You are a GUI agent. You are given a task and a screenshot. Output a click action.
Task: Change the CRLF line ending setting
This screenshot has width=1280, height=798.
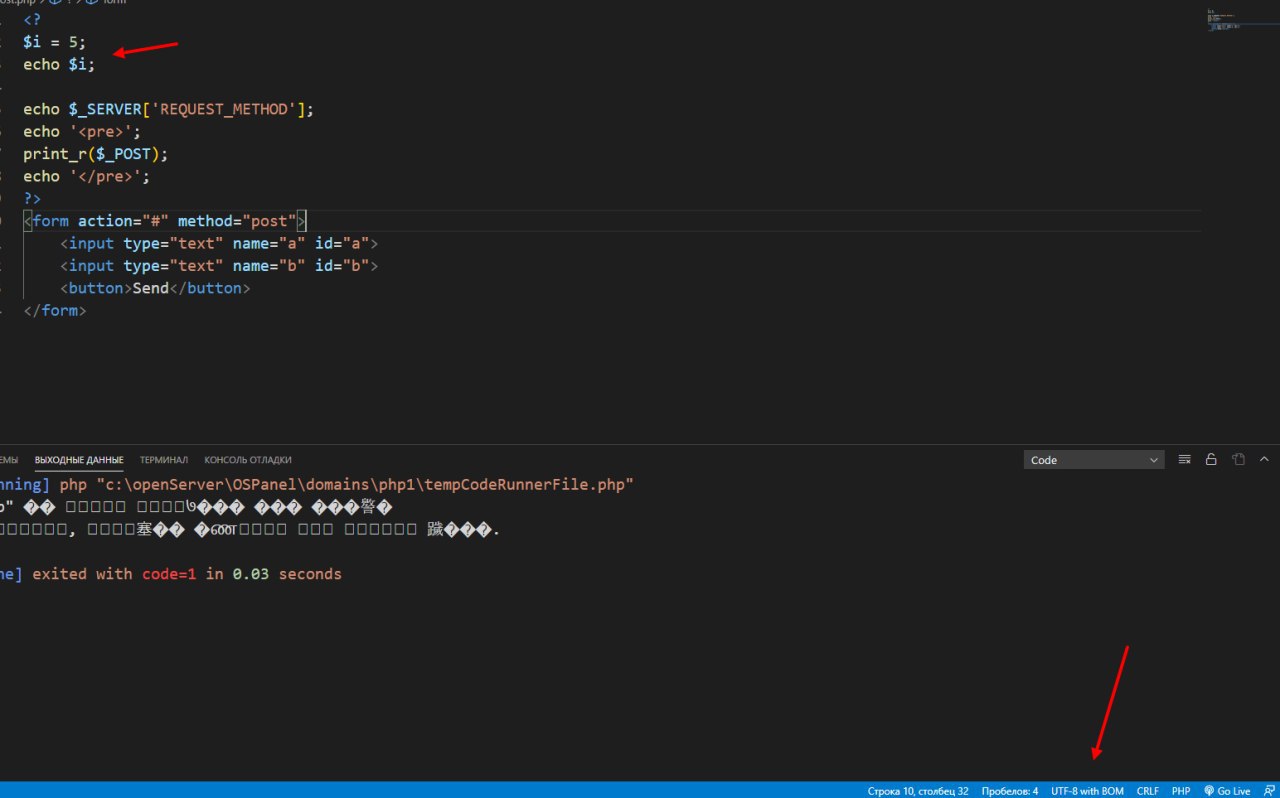(1148, 791)
